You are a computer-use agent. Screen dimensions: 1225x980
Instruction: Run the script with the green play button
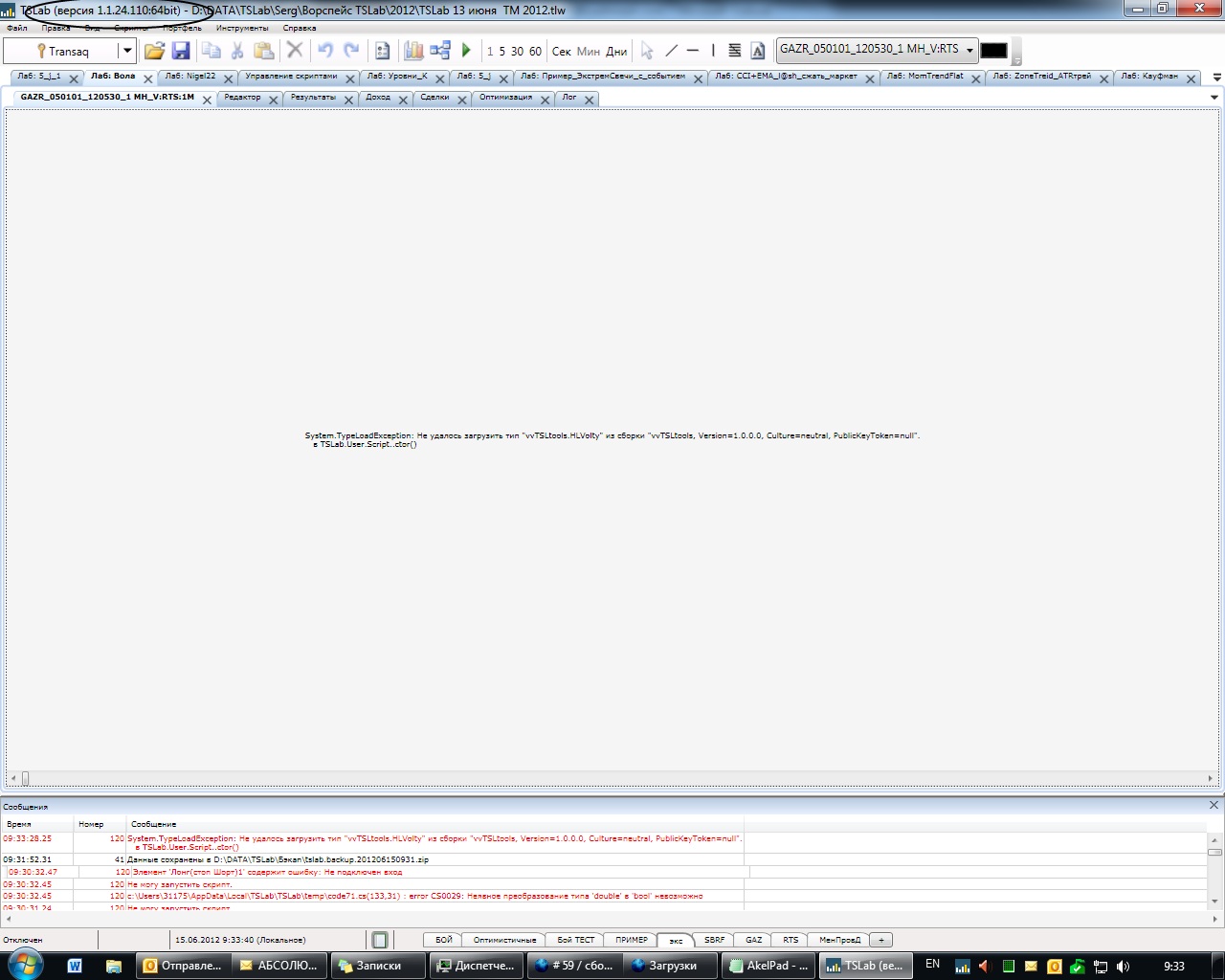[x=466, y=50]
